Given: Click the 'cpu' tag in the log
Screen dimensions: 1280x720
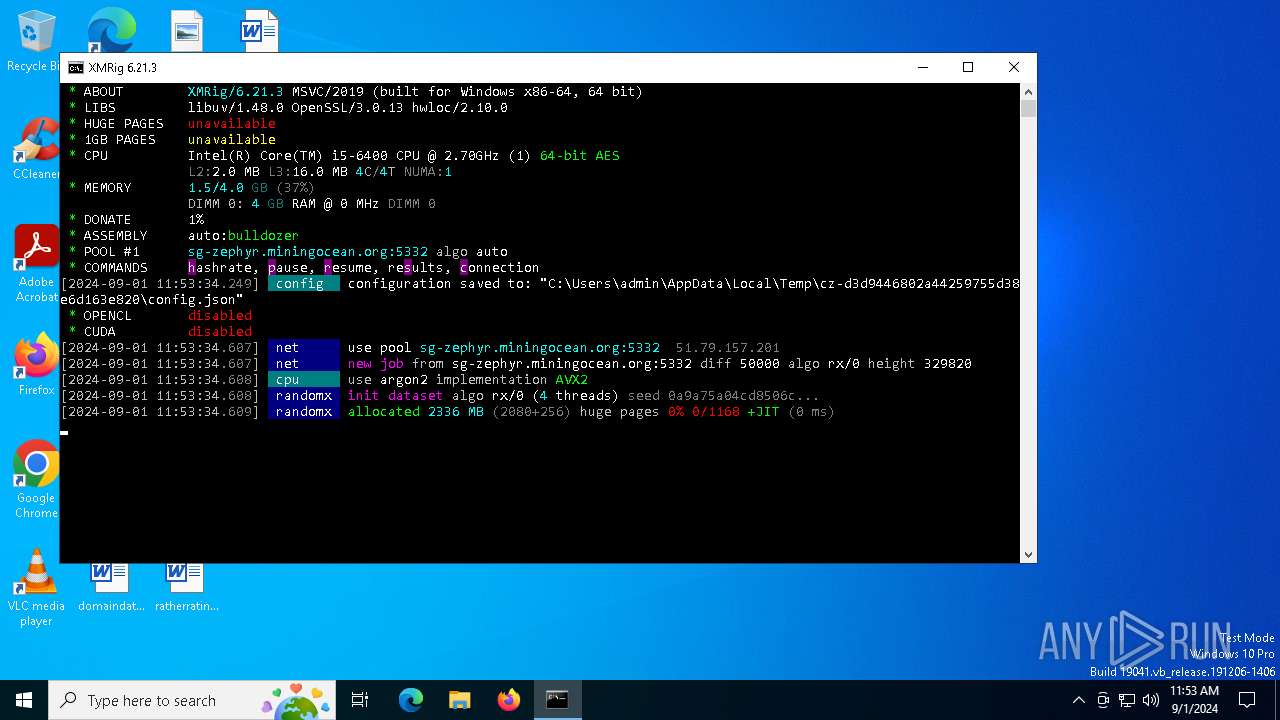Looking at the screenshot, I should pyautogui.click(x=304, y=379).
